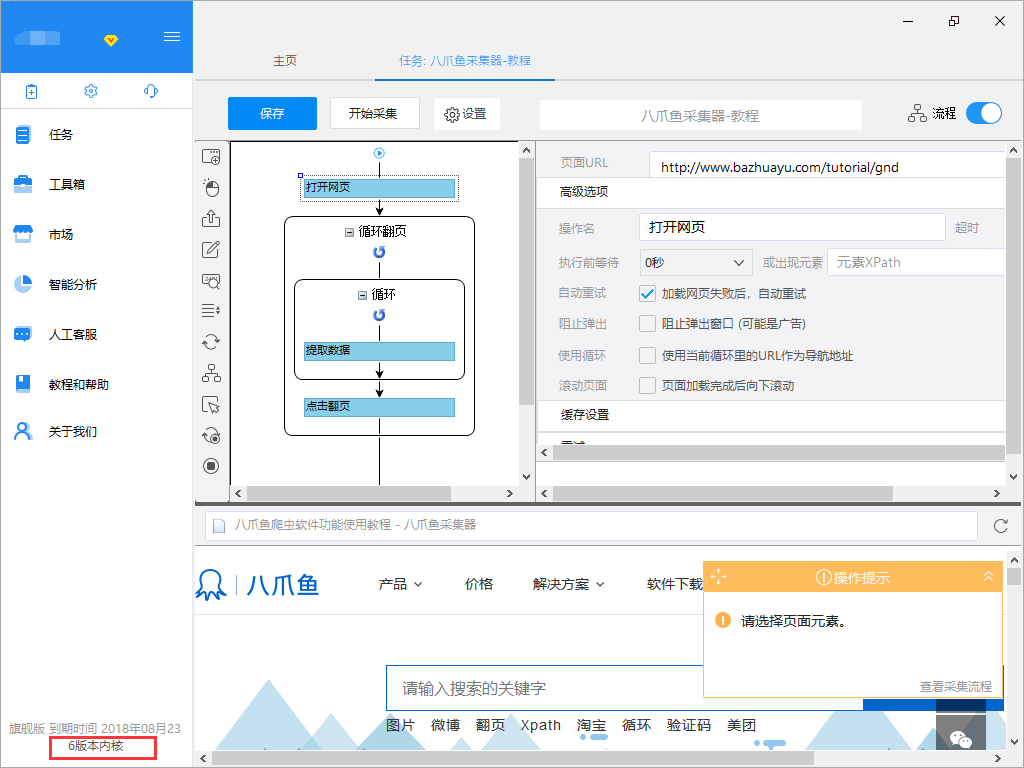Select the click element mouse tool icon
The height and width of the screenshot is (768, 1024).
pyautogui.click(x=211, y=187)
